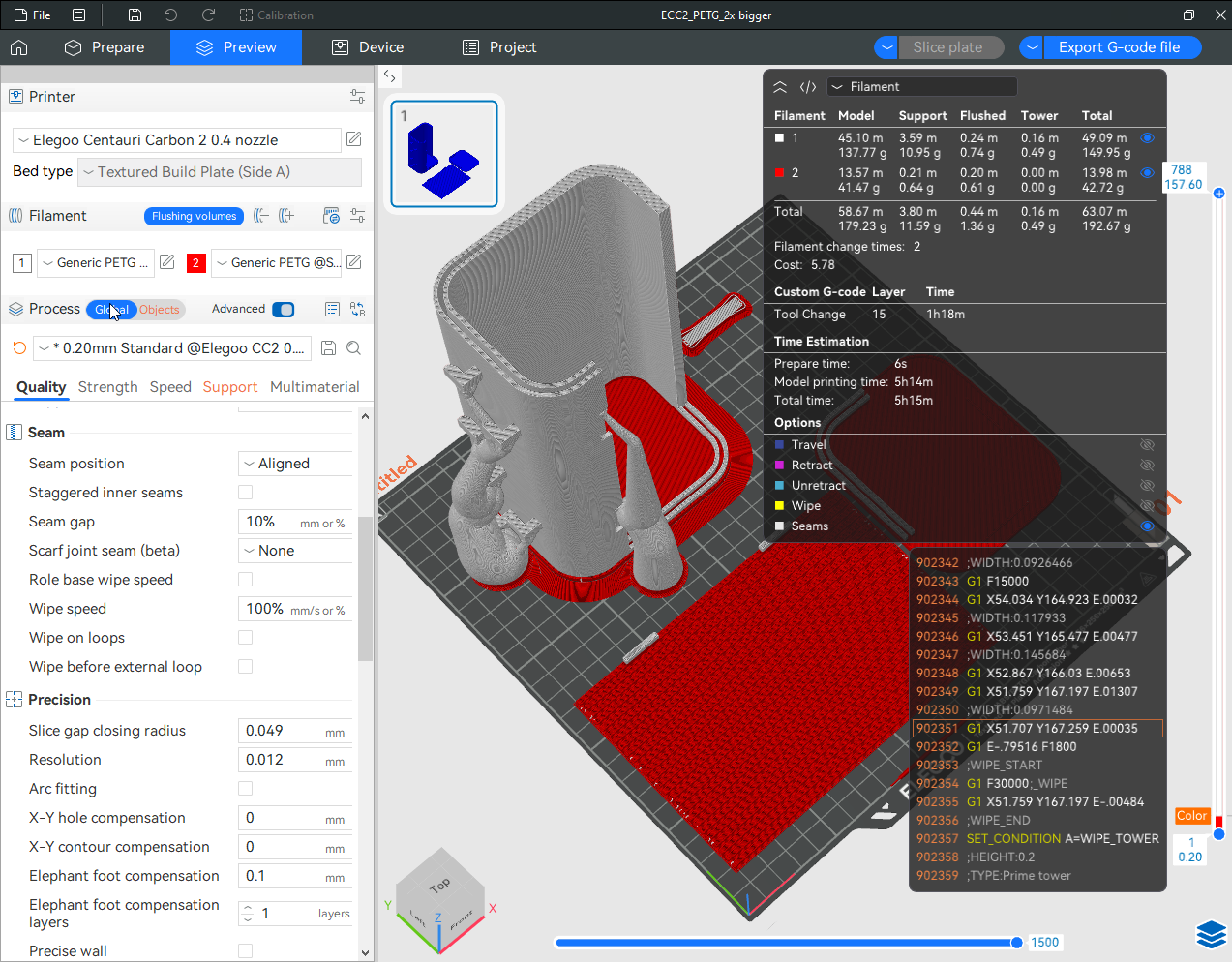This screenshot has height=962, width=1232.
Task: Click the Save project icon in title bar
Action: (x=135, y=15)
